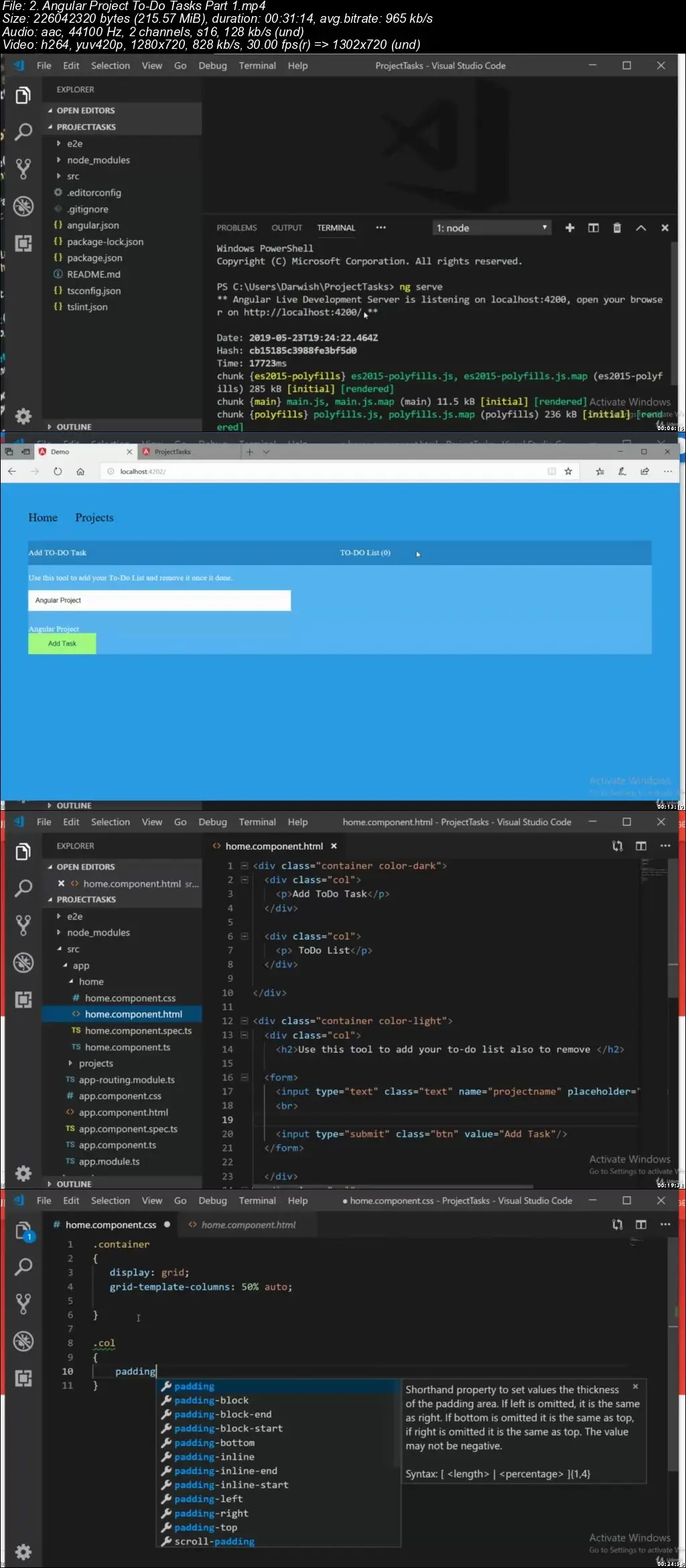Screen dimensions: 686x1568
Task: Close the padding documentation popup
Action: point(636,1386)
